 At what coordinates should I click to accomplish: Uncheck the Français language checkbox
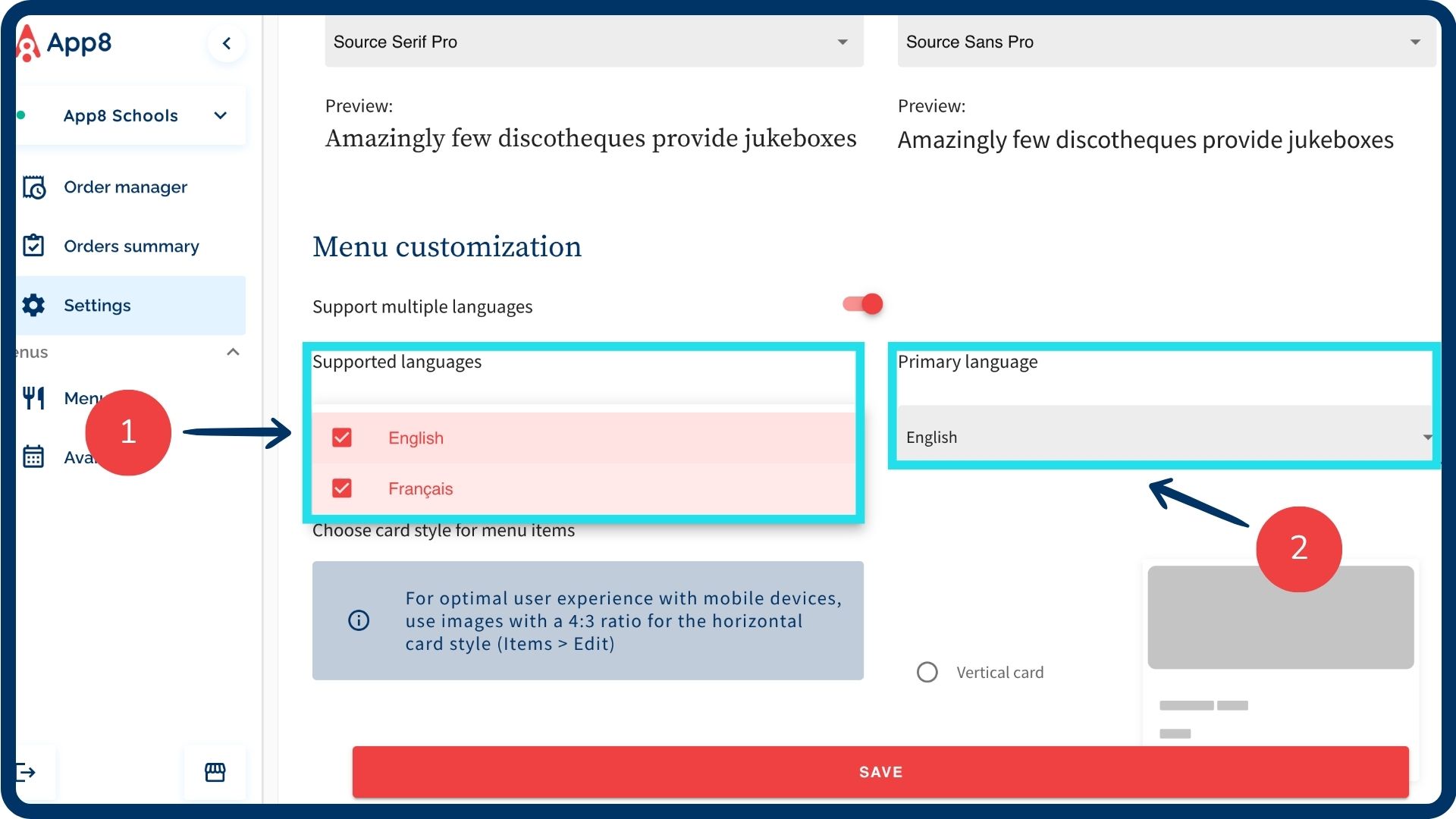tap(342, 488)
